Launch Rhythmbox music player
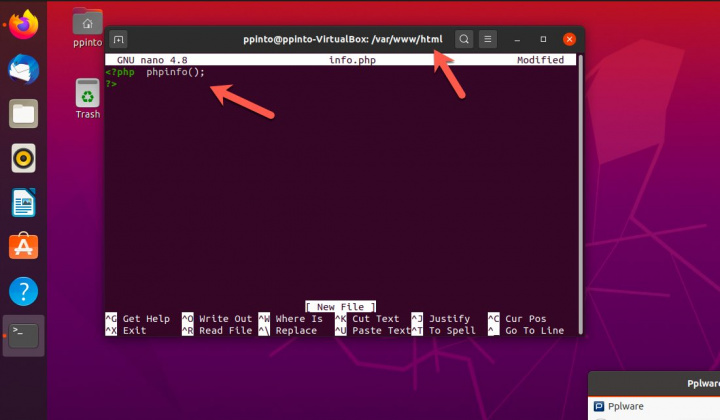The width and height of the screenshot is (720, 420). pyautogui.click(x=23, y=158)
